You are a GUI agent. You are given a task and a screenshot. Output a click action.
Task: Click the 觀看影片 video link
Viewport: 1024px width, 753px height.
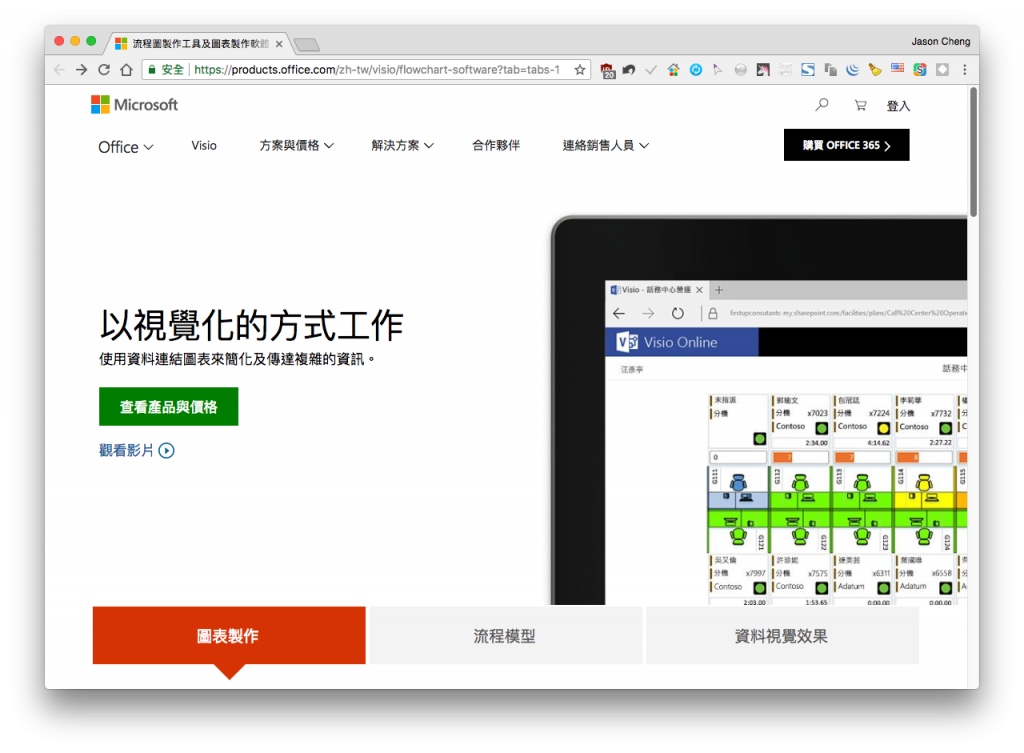(x=136, y=450)
